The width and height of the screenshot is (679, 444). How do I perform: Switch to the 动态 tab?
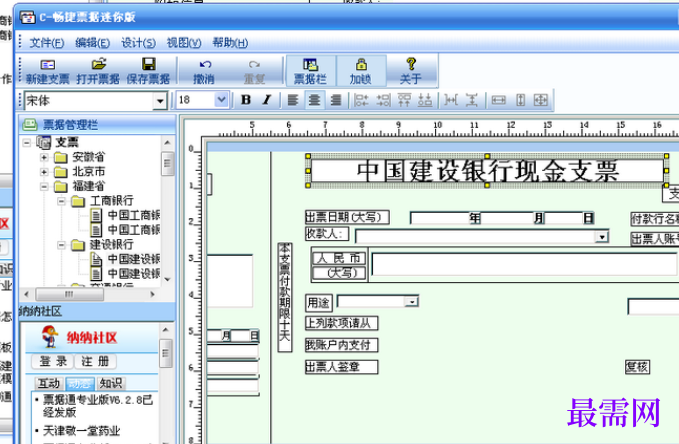(80, 383)
